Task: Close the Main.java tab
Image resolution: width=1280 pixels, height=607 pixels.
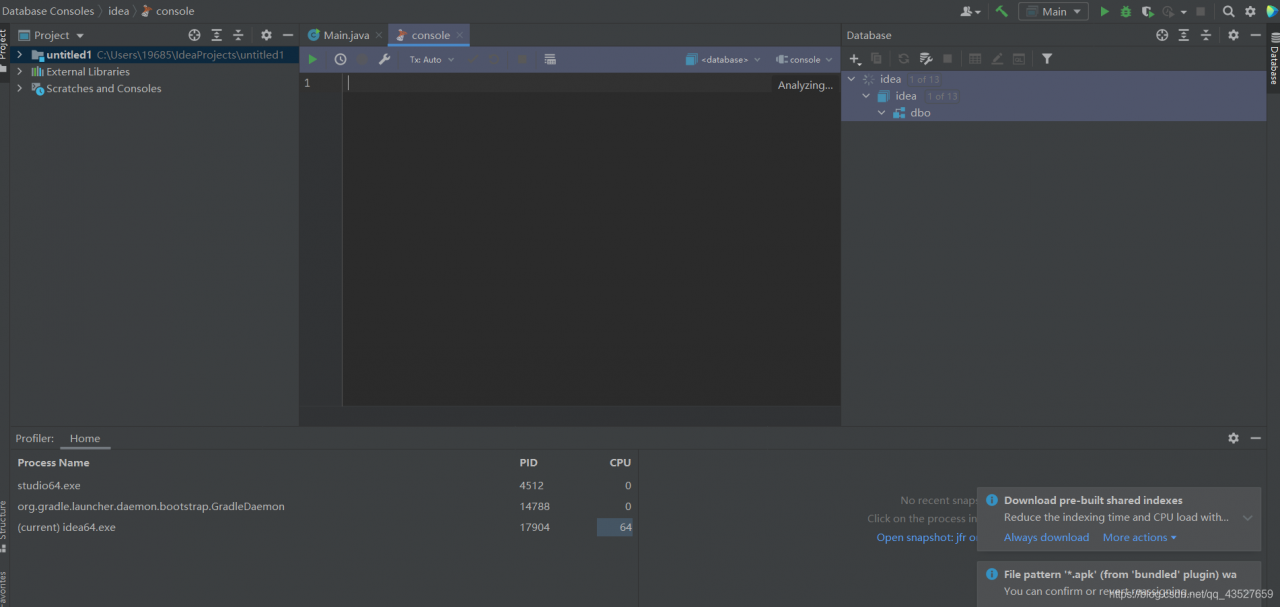Action: pos(378,35)
